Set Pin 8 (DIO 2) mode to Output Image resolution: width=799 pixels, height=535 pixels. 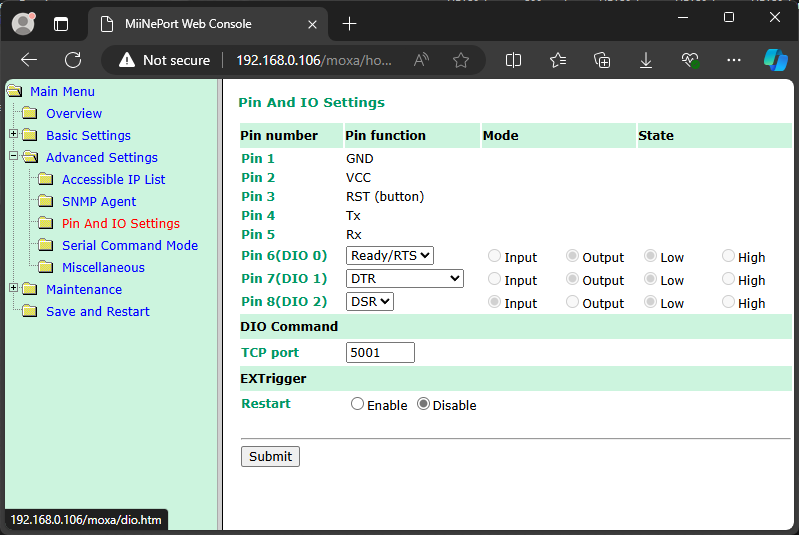[x=573, y=302]
